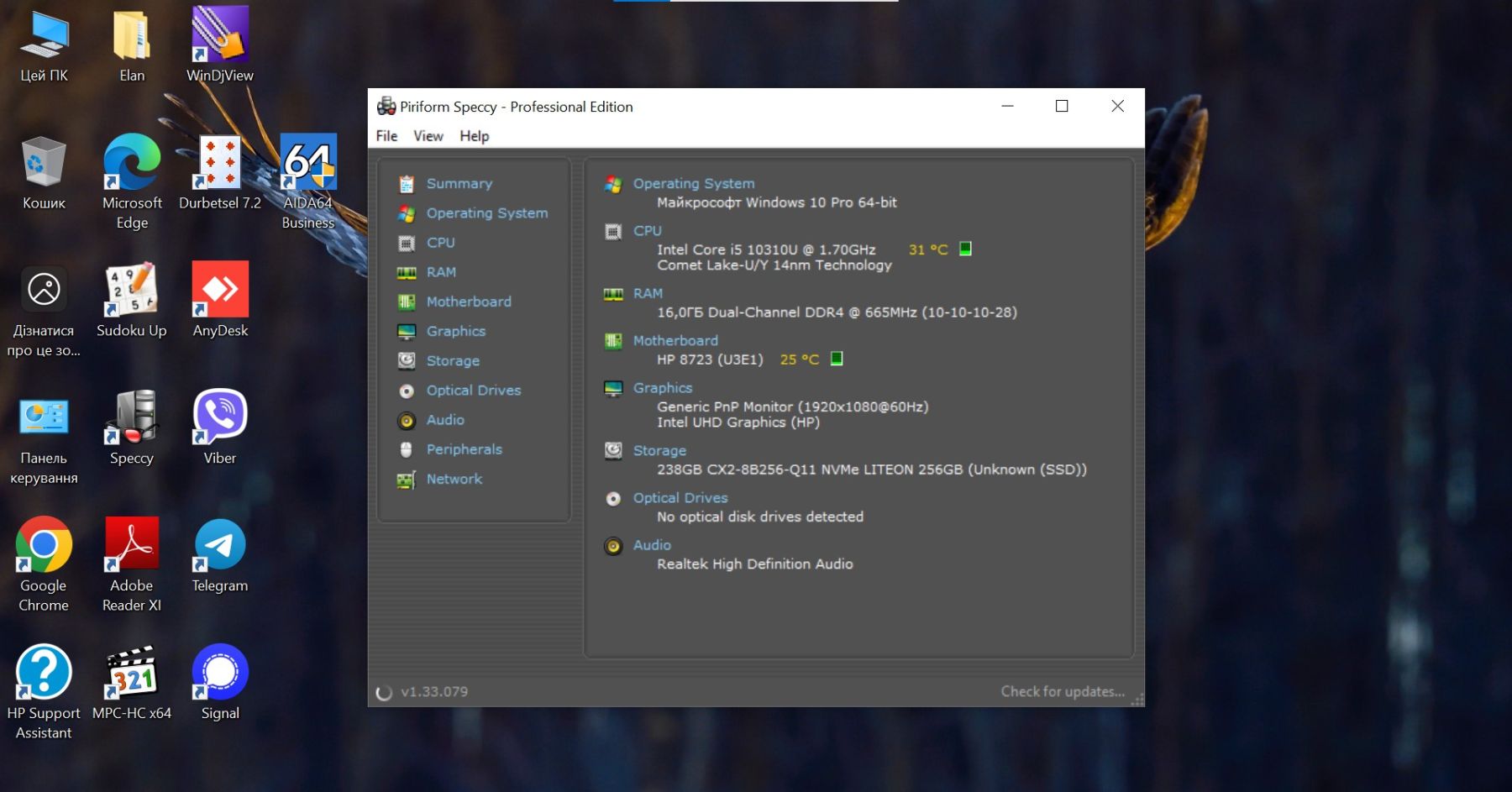This screenshot has width=1512, height=792.
Task: Select Optical Drives in the sidebar
Action: pyautogui.click(x=474, y=391)
